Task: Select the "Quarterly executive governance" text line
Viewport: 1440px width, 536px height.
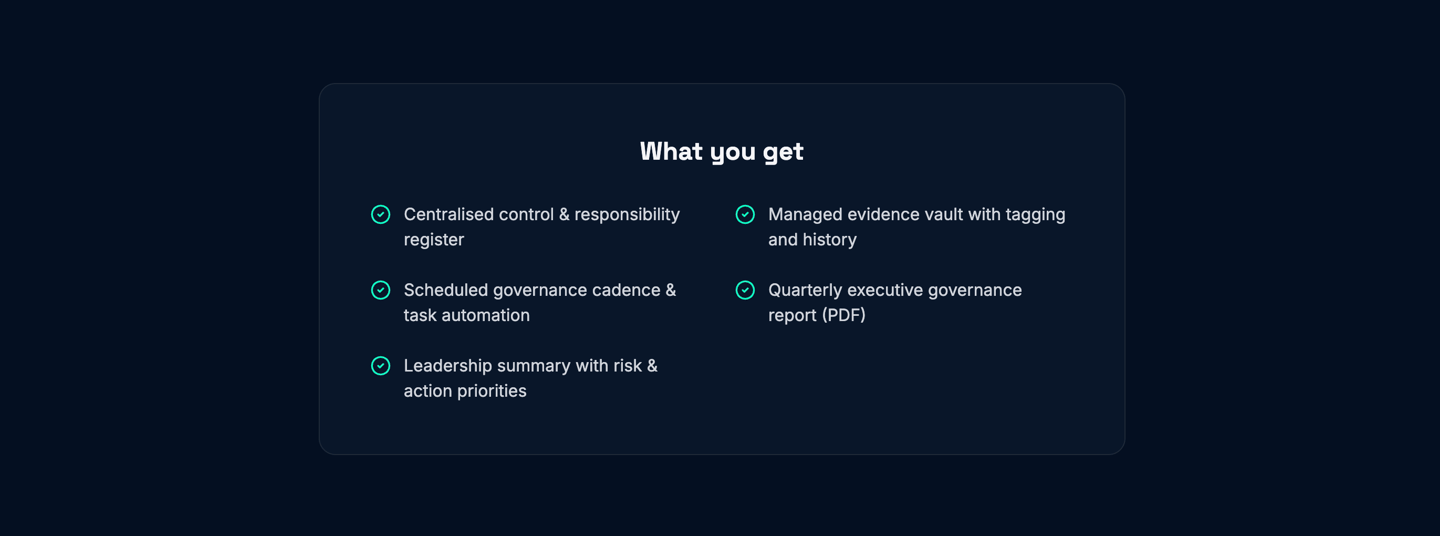Action: pos(894,290)
